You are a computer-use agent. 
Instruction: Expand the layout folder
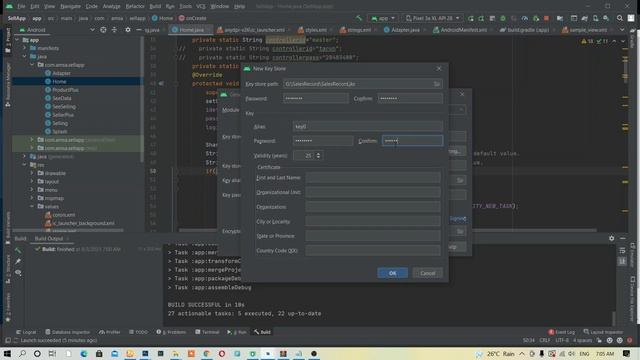[x=32, y=182]
